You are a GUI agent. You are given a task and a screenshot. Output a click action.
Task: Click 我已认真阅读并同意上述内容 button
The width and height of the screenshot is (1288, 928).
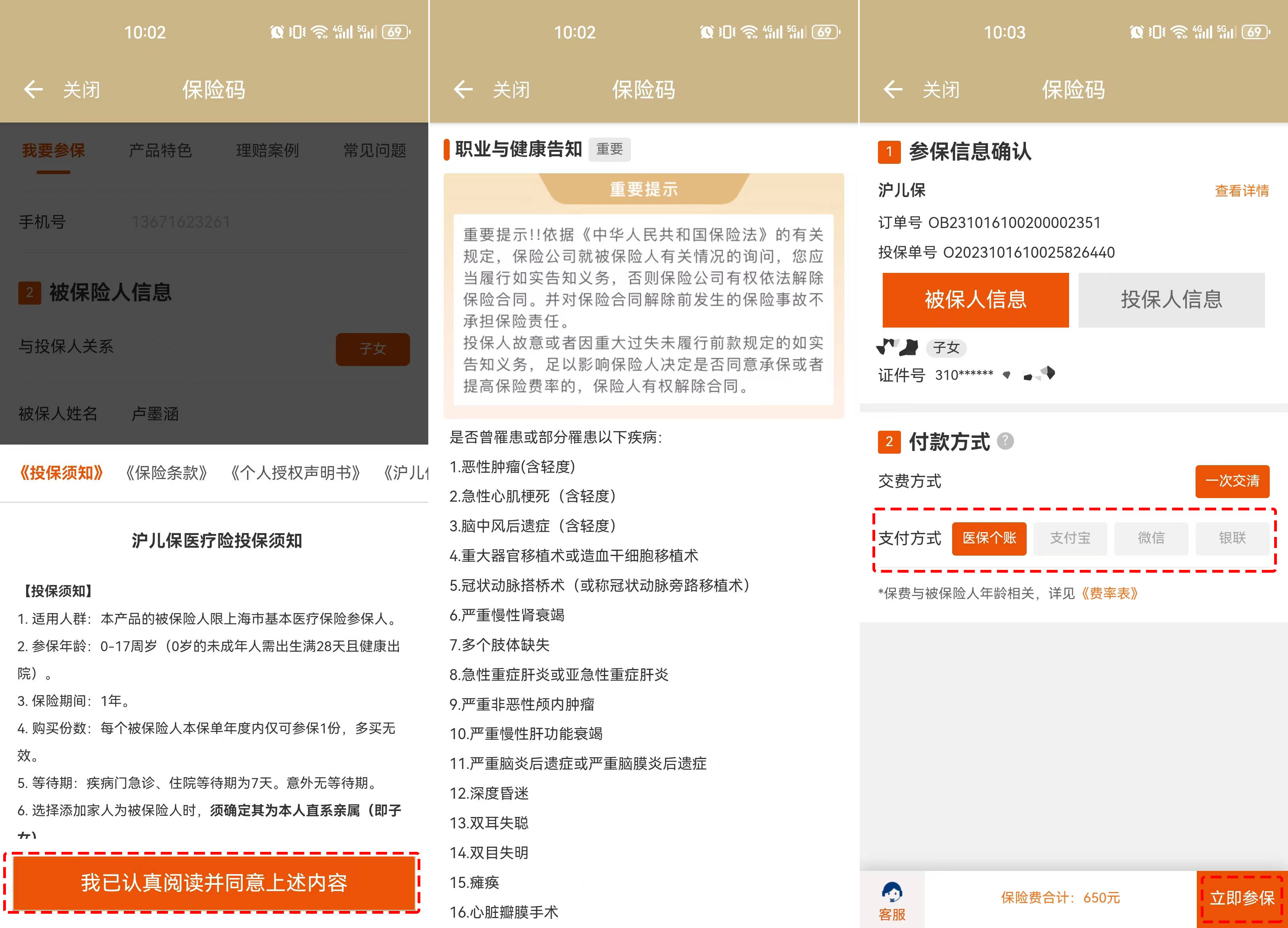tap(213, 882)
